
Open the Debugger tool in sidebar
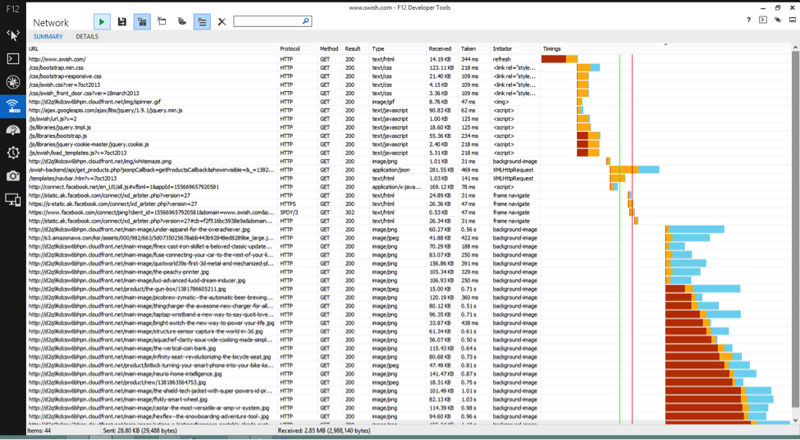(13, 82)
